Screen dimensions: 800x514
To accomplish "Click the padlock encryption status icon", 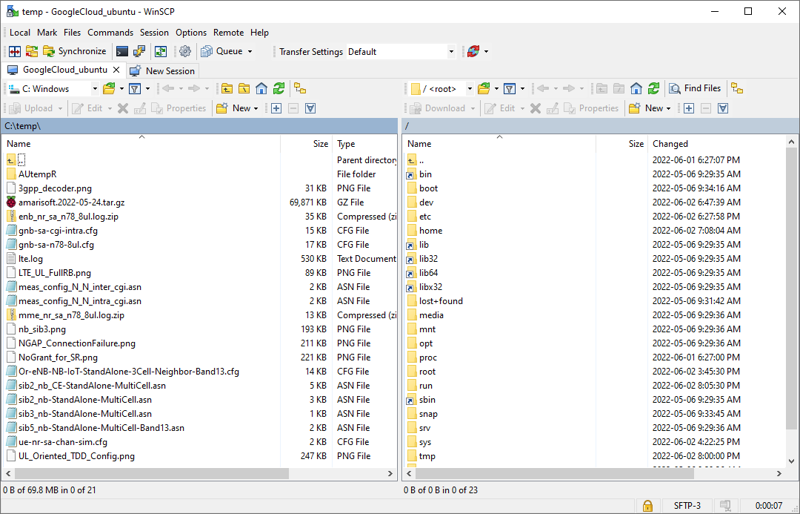I will point(647,506).
